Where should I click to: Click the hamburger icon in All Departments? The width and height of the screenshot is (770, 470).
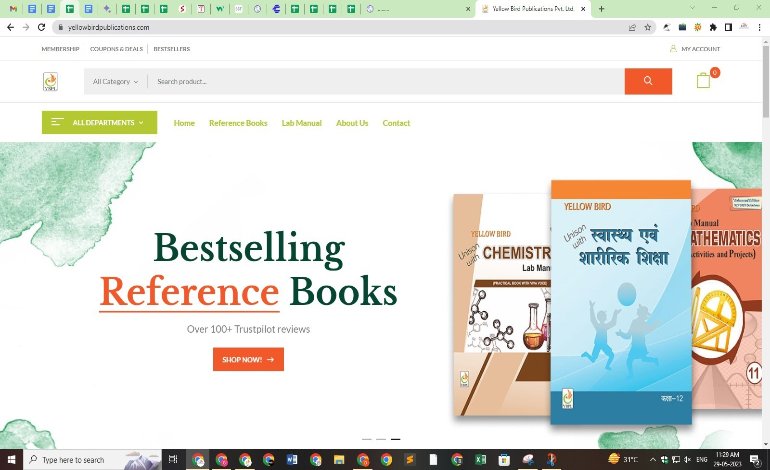click(x=57, y=122)
